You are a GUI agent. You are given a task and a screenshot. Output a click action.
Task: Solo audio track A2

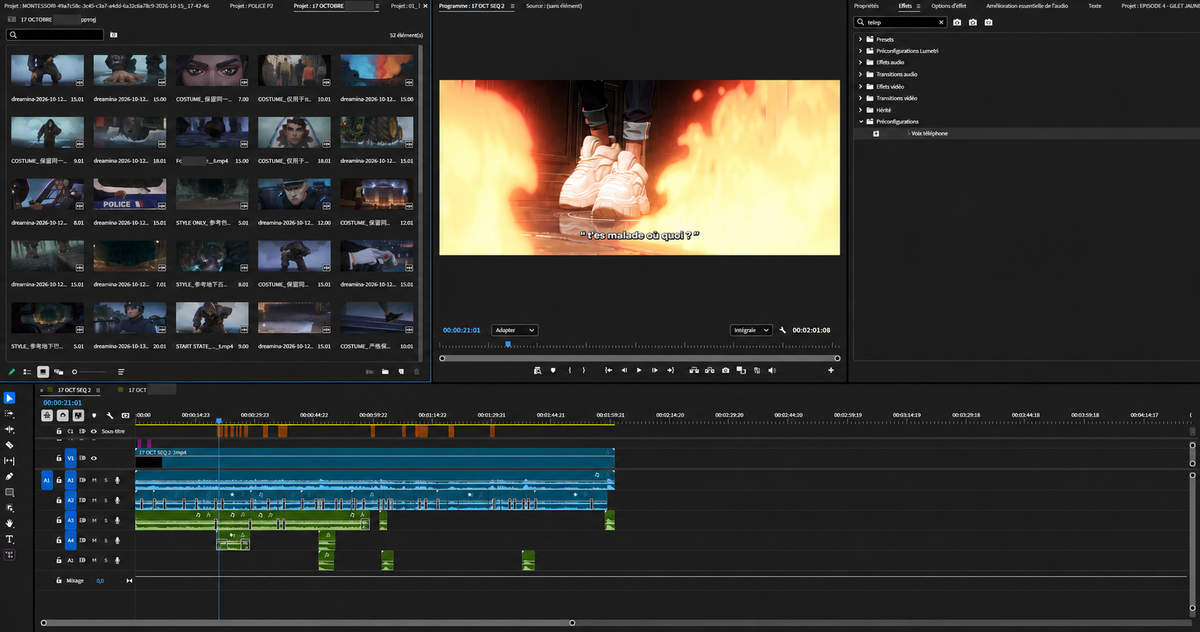tap(106, 500)
